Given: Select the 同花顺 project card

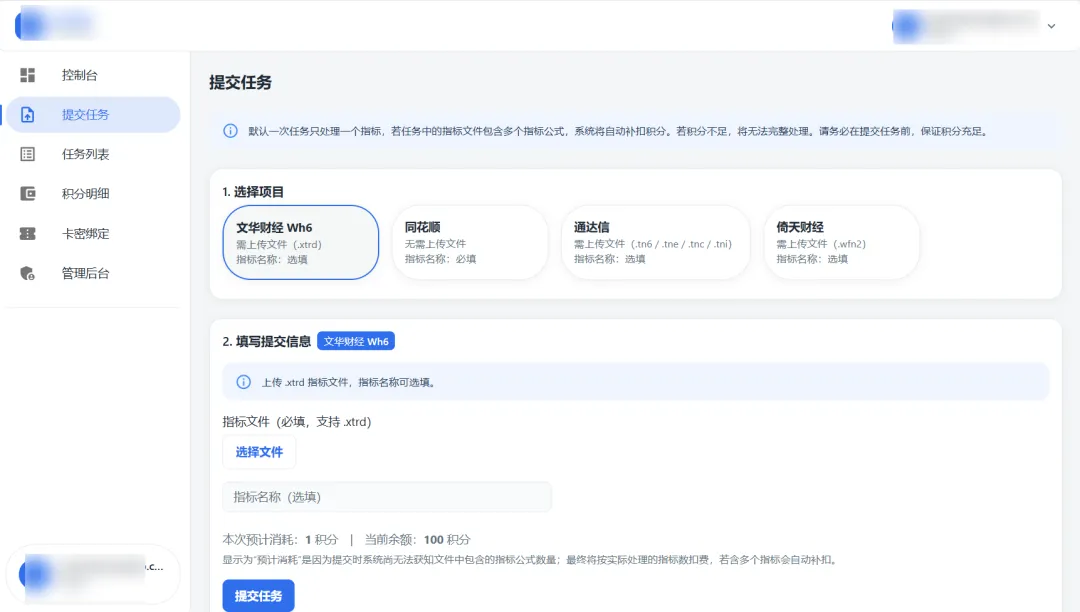Looking at the screenshot, I should click(470, 242).
